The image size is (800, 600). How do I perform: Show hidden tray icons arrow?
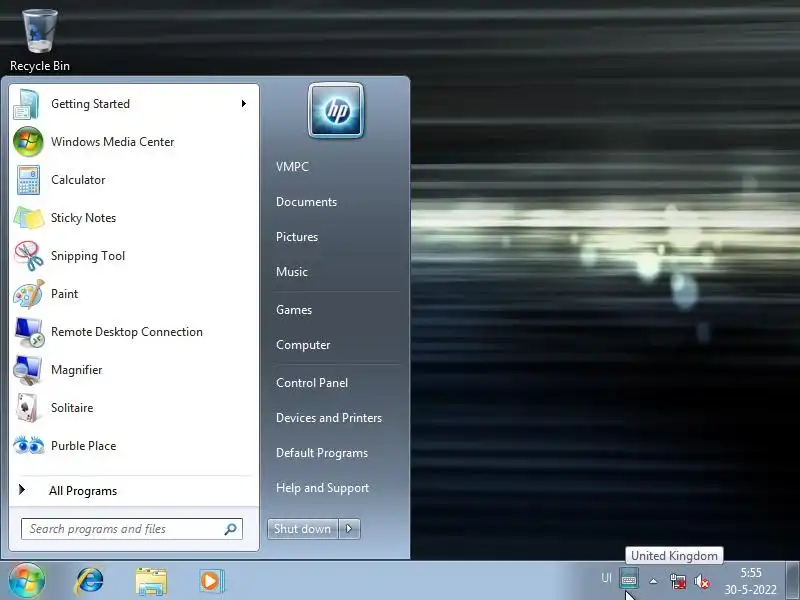click(653, 581)
